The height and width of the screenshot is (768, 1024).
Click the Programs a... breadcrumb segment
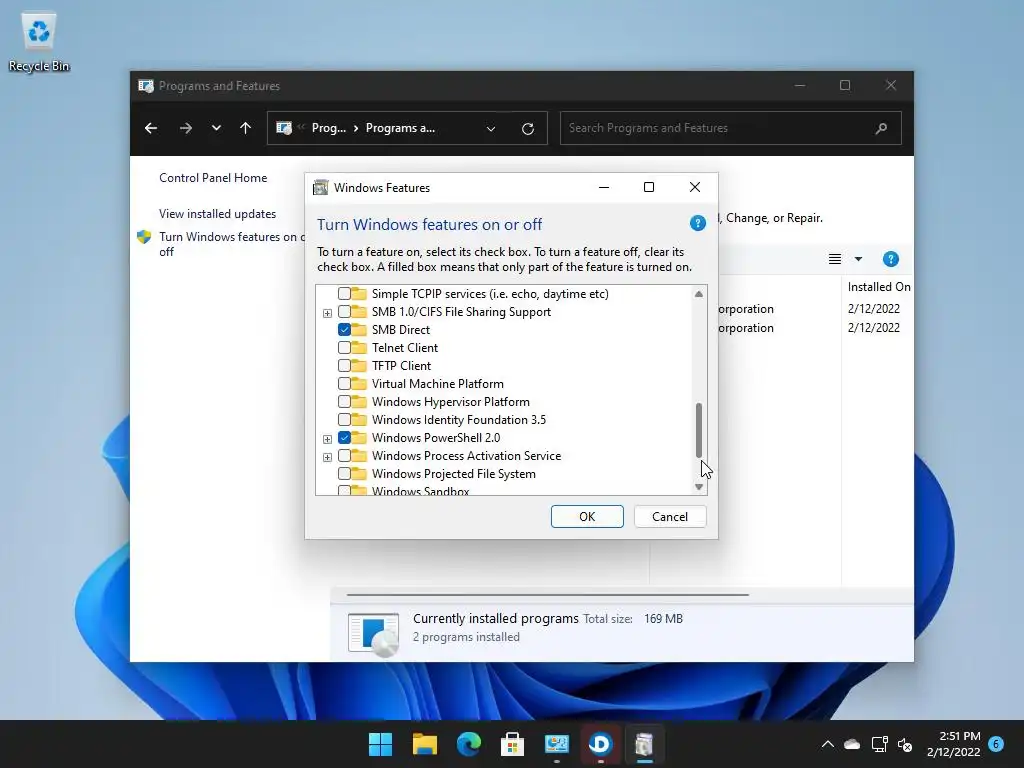[400, 128]
